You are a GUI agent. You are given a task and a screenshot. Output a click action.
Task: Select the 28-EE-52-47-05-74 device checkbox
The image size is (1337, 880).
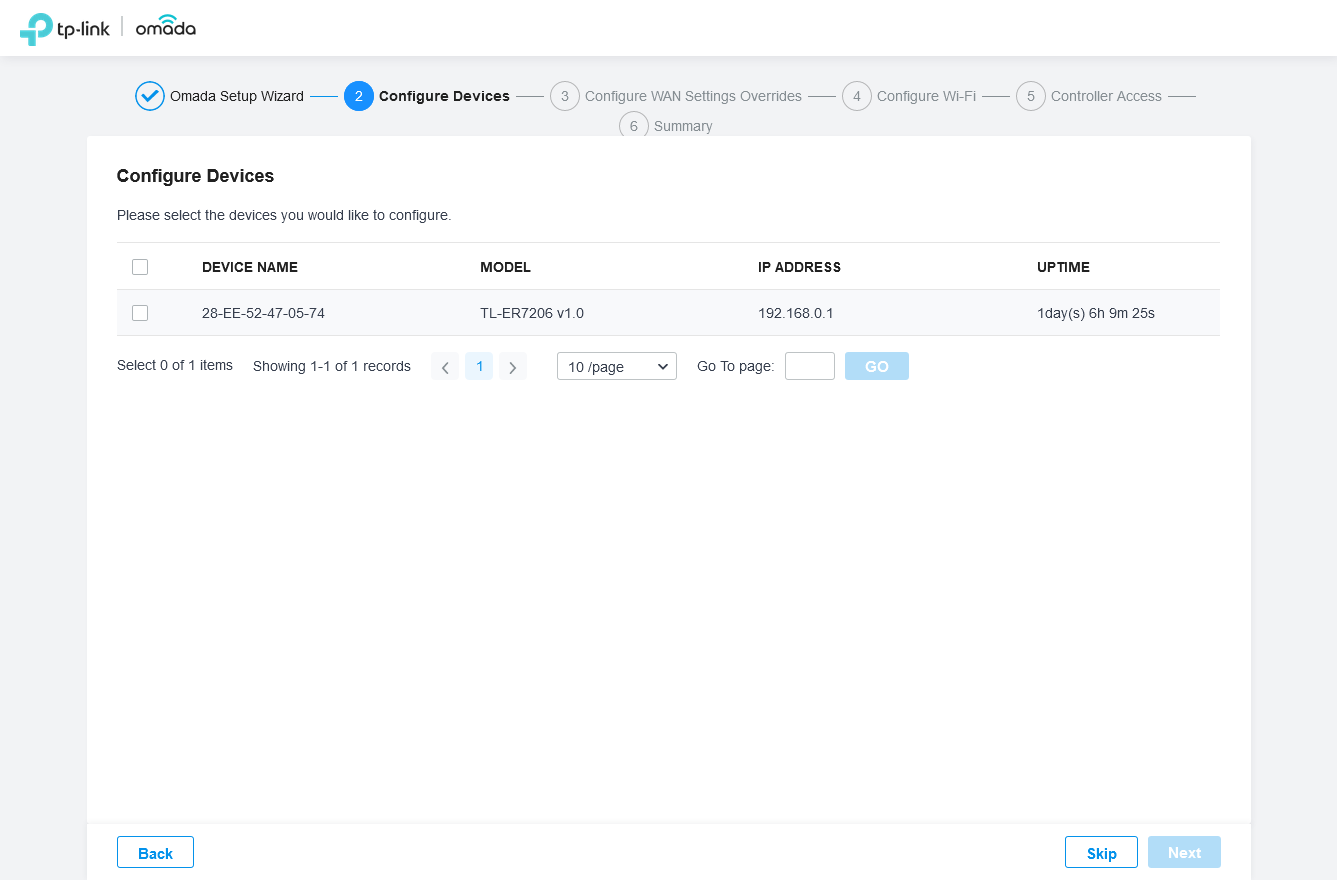[x=140, y=313]
